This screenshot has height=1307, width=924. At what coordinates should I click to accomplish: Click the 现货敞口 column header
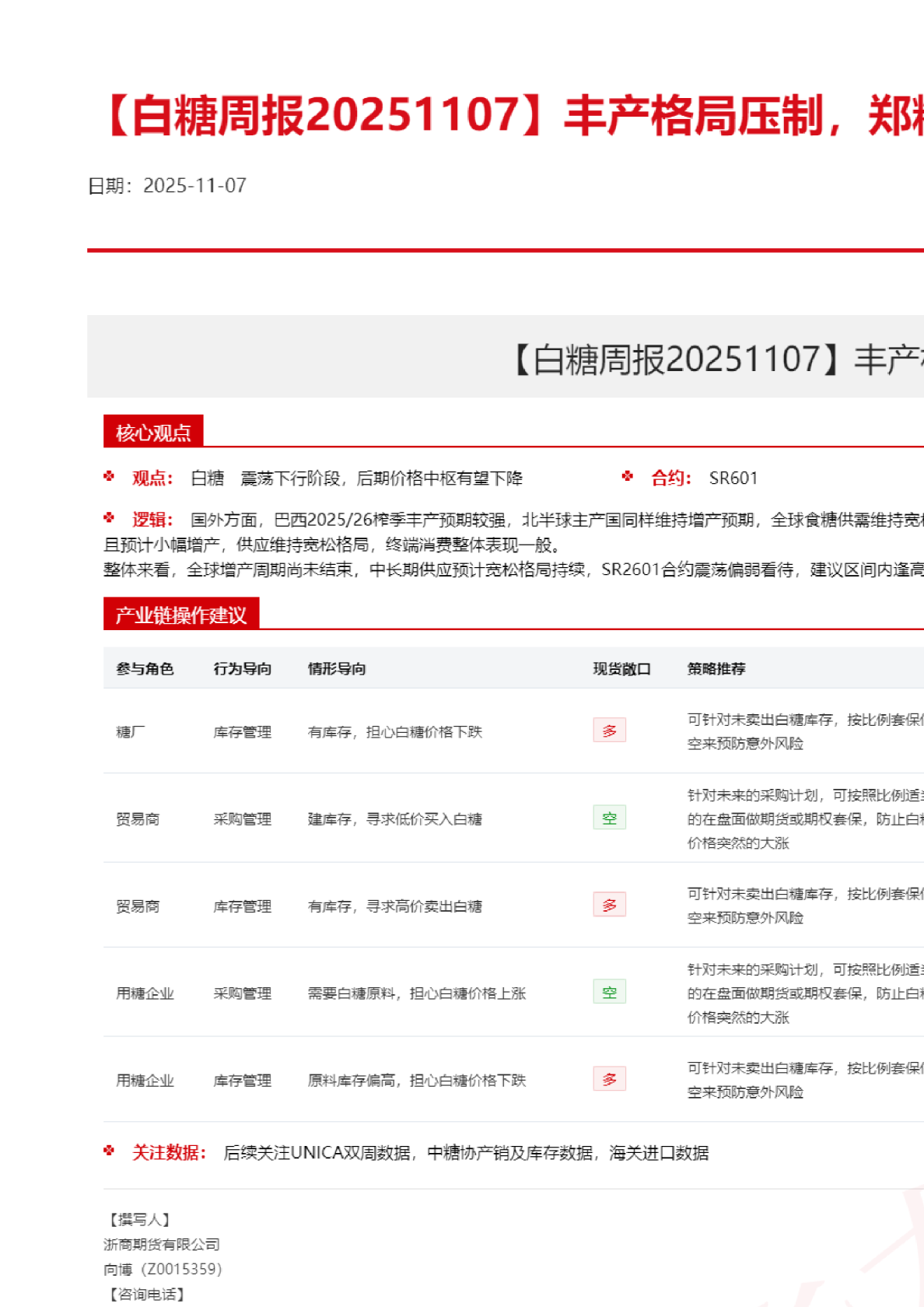point(621,669)
